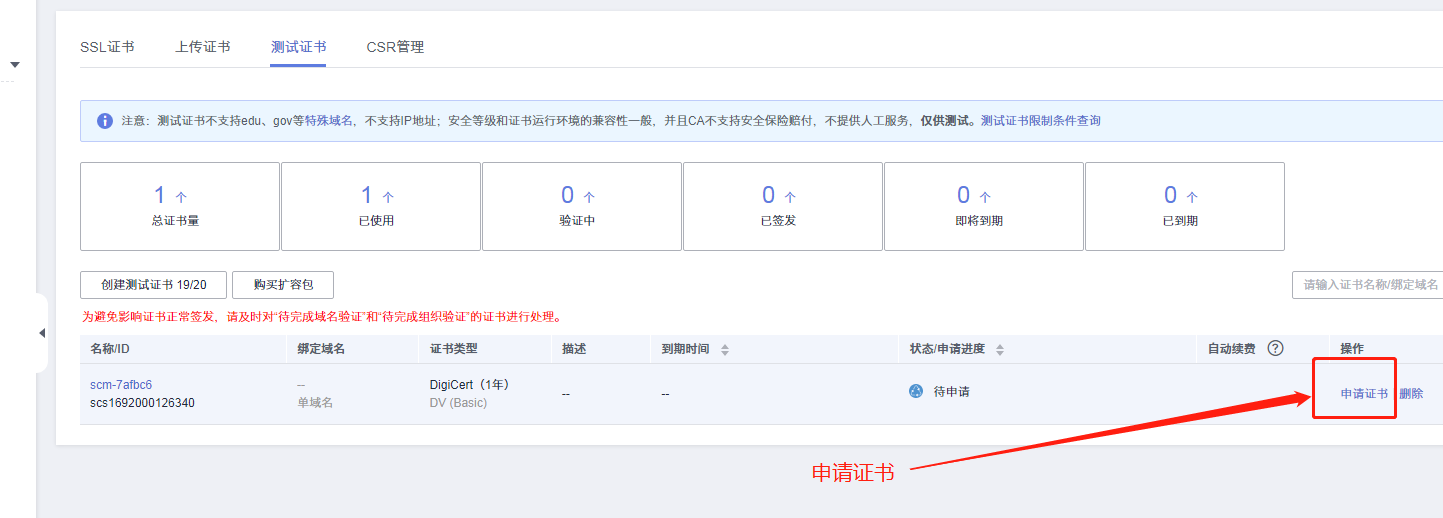The width and height of the screenshot is (1443, 518).
Task: Click the 特殊域名 link in the notice
Action: pos(329,121)
